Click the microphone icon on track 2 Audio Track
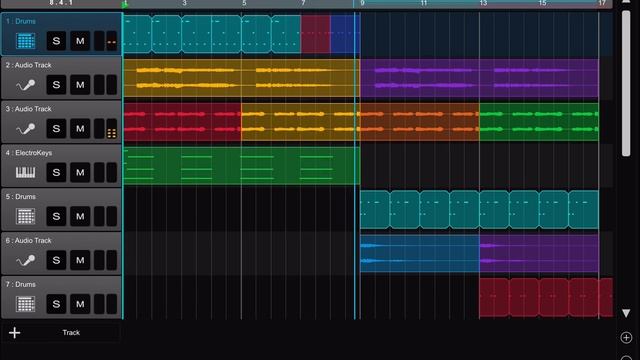640x360 pixels. tap(25, 85)
